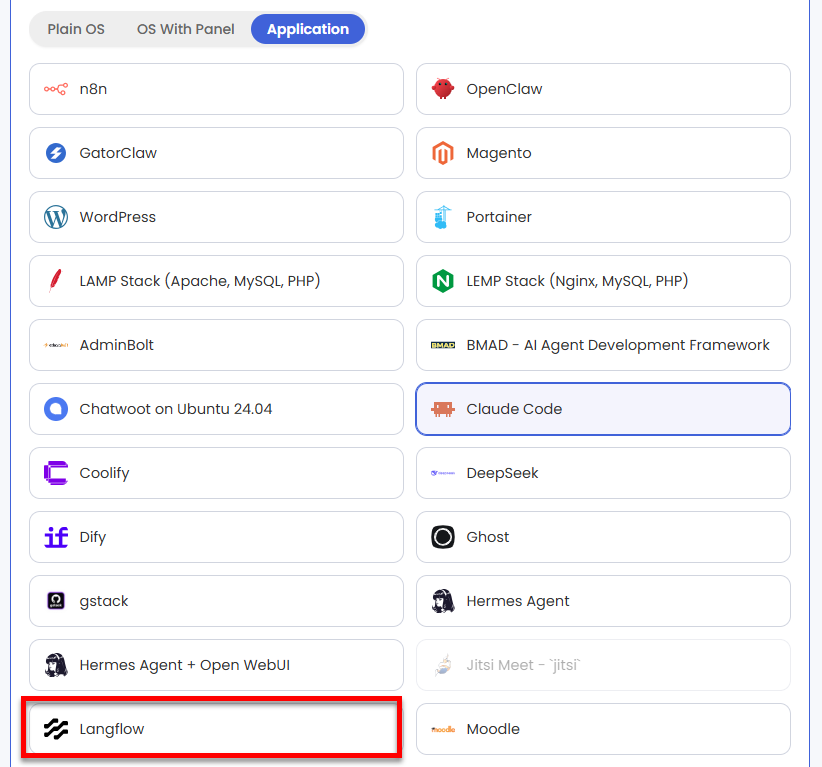Click the BMAD logo icon
The height and width of the screenshot is (767, 822).
[x=443, y=345]
